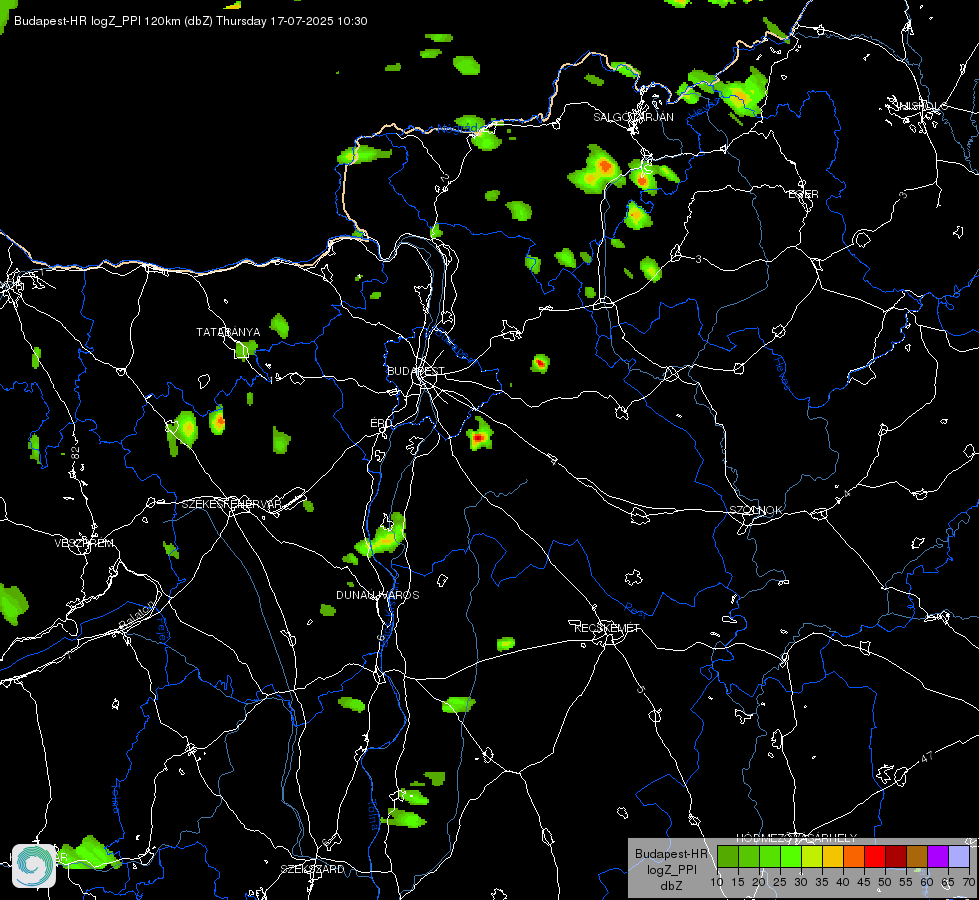Screen dimensions: 979x900
Task: Select the DUNAÚJVÁROS city label
Action: (x=378, y=595)
